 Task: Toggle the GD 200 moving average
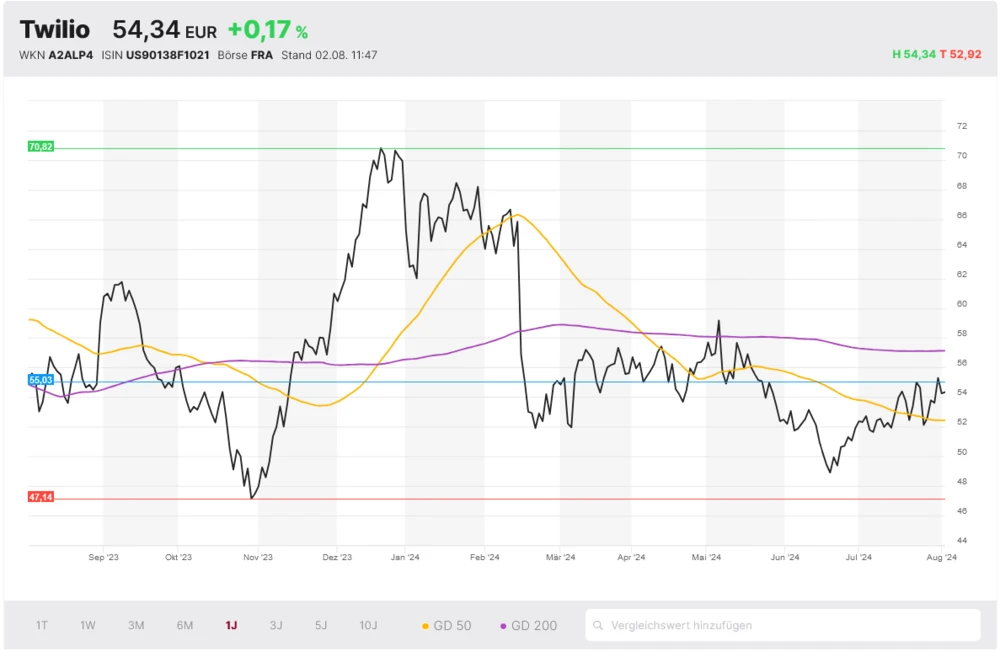(x=528, y=626)
